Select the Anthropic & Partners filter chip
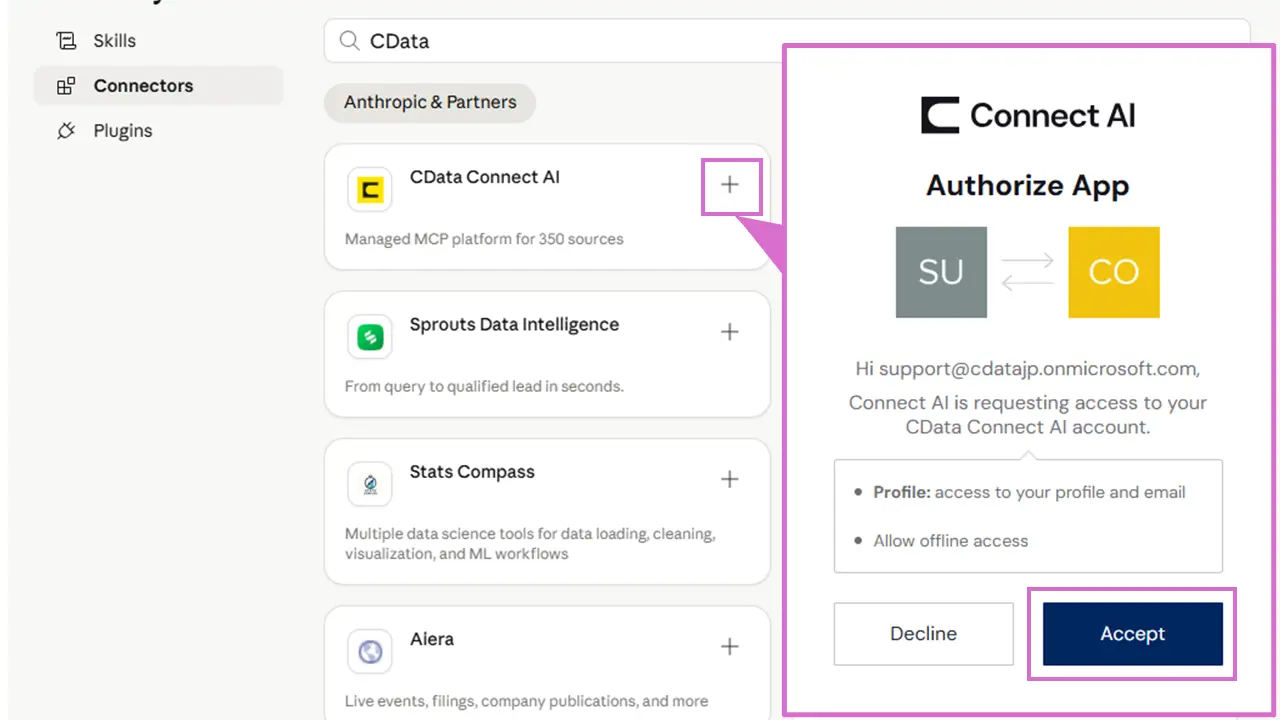 pos(430,102)
